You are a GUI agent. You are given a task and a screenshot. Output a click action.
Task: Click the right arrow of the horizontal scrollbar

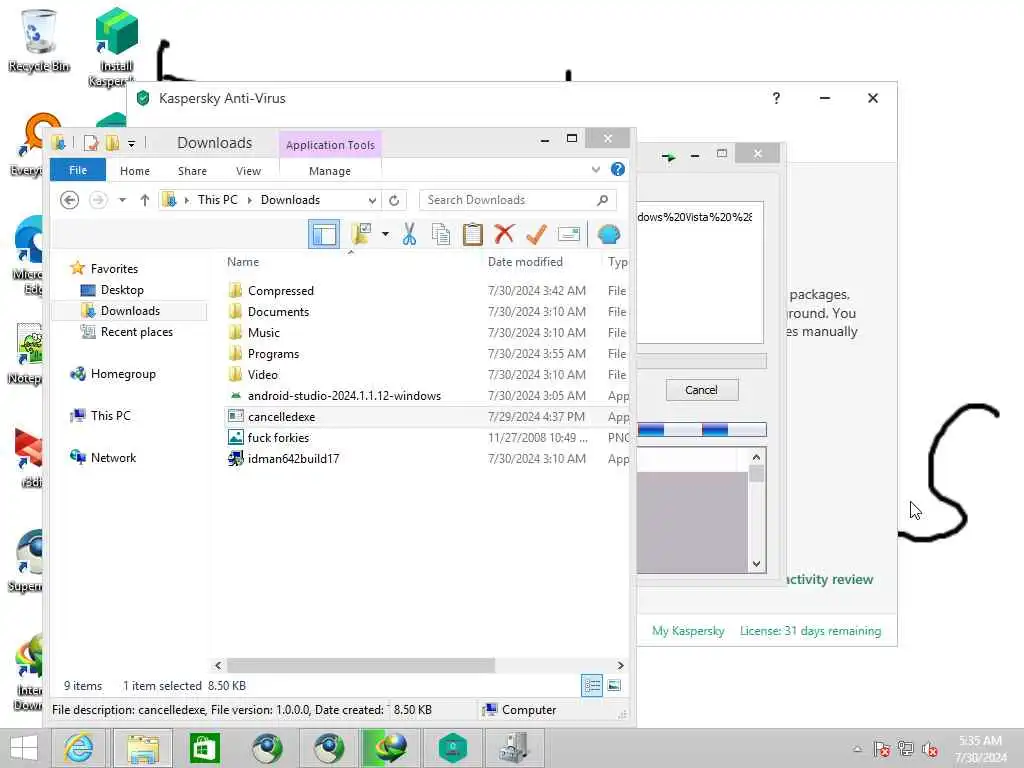(620, 665)
